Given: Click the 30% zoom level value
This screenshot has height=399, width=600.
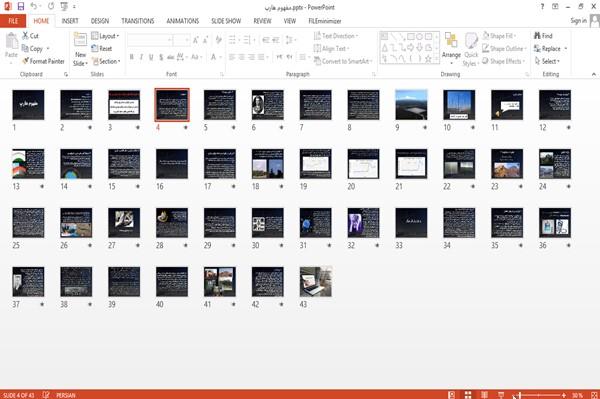Looking at the screenshot, I should 578,395.
